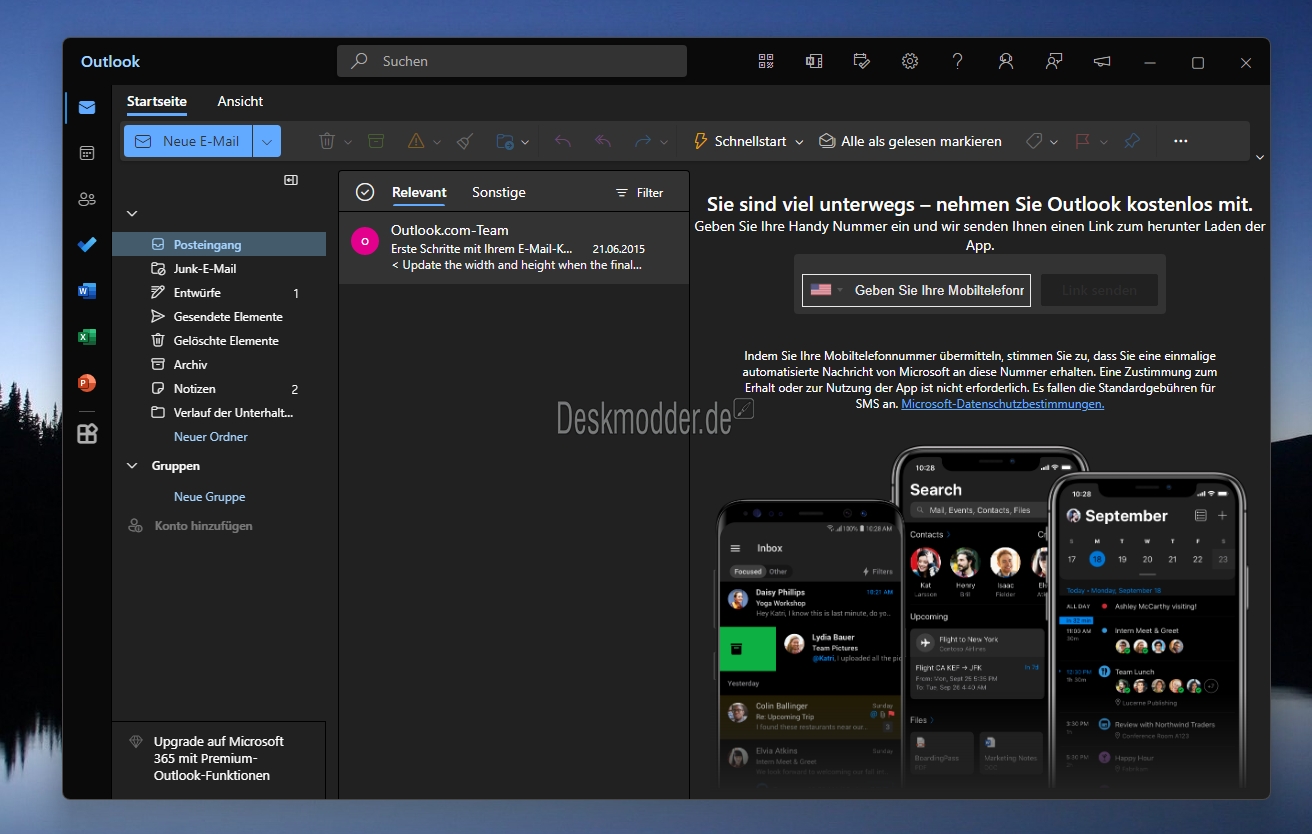The width and height of the screenshot is (1312, 834).
Task: Switch to the Ansicht tab
Action: point(240,101)
